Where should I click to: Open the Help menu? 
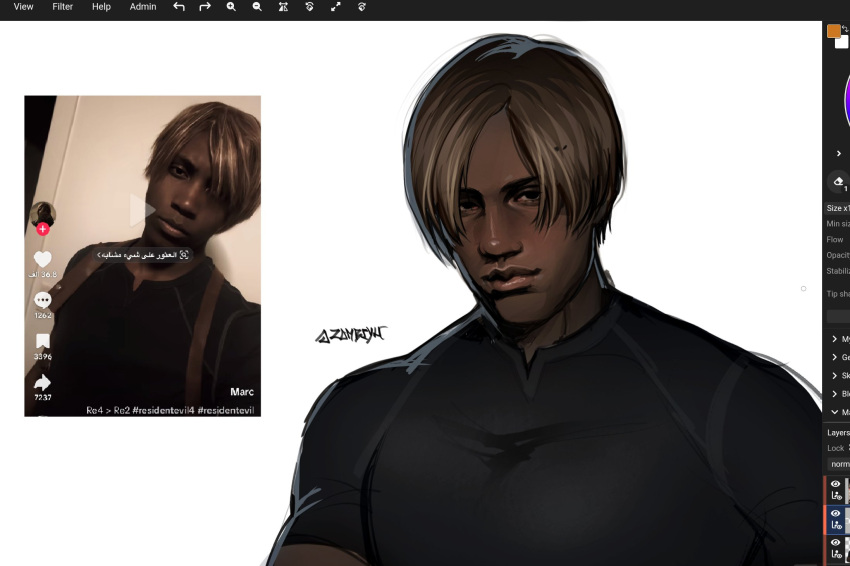(x=101, y=7)
